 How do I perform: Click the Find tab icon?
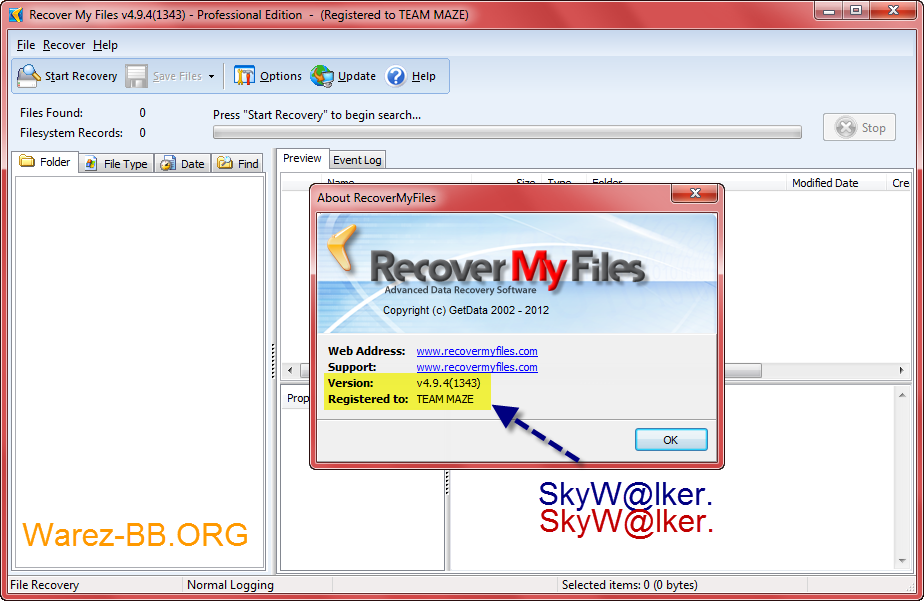(x=225, y=163)
